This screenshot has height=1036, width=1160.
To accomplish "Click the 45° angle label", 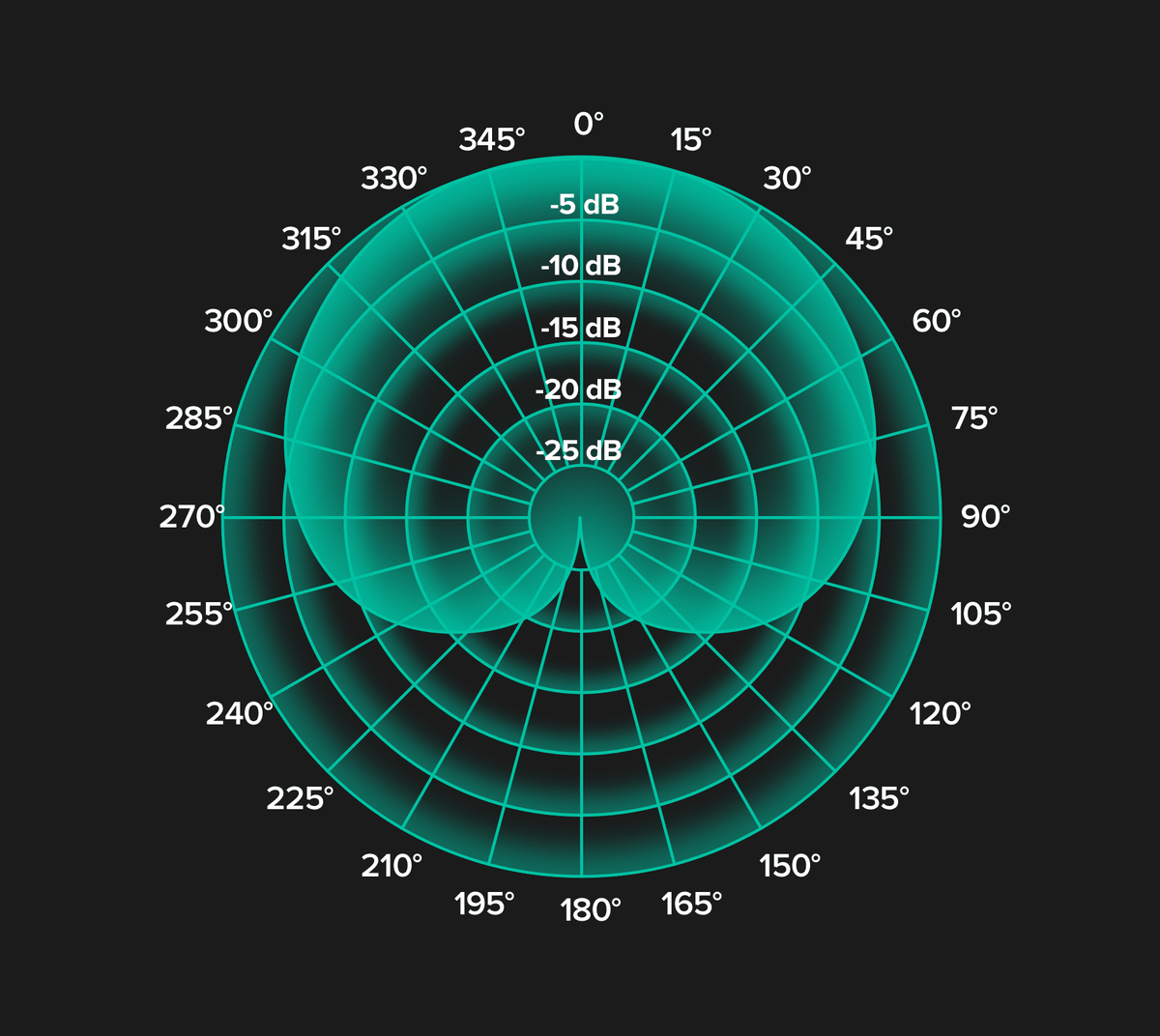I will [x=869, y=239].
